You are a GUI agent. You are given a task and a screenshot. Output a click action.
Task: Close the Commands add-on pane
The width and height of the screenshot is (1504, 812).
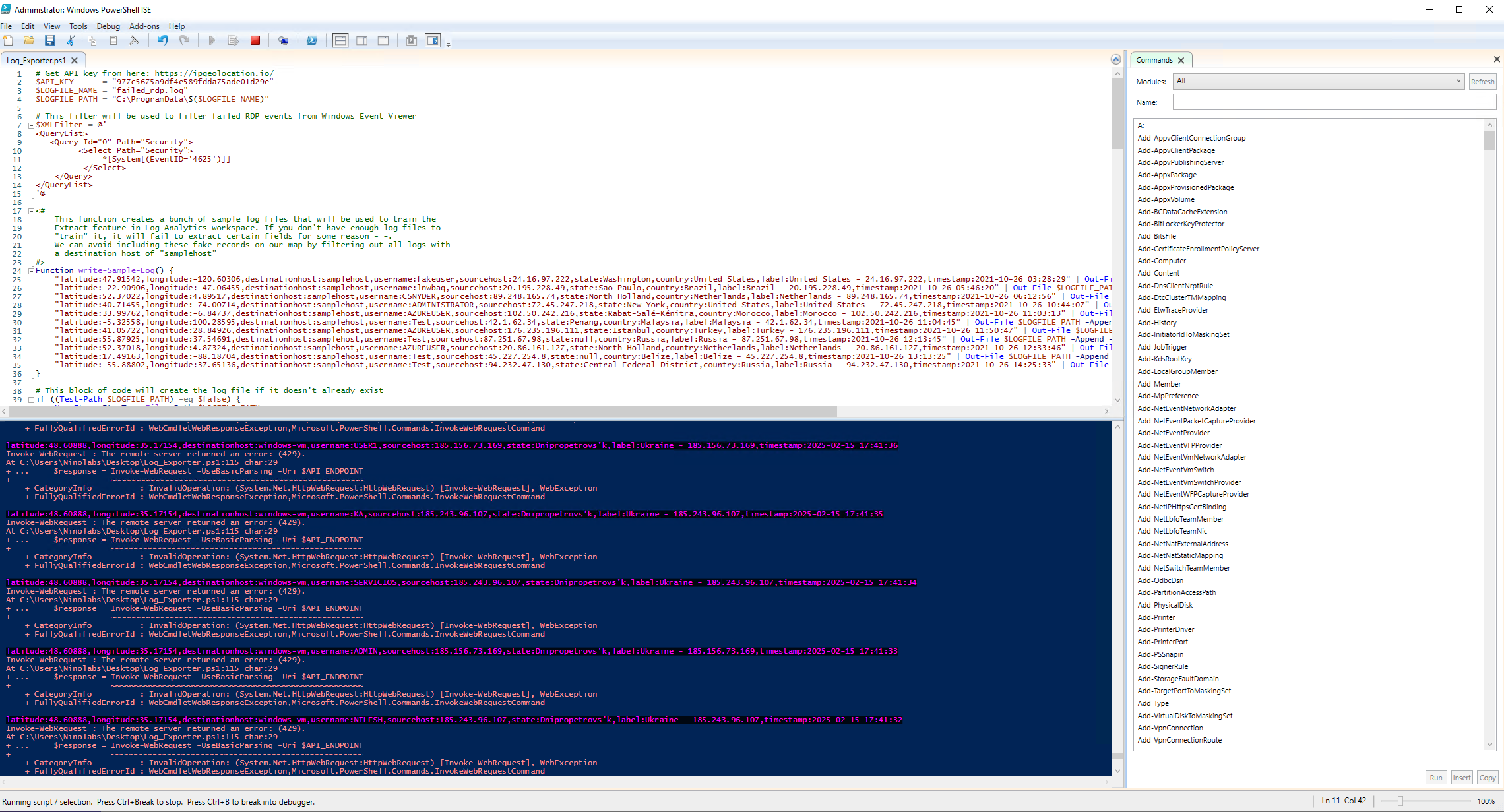coord(1497,59)
